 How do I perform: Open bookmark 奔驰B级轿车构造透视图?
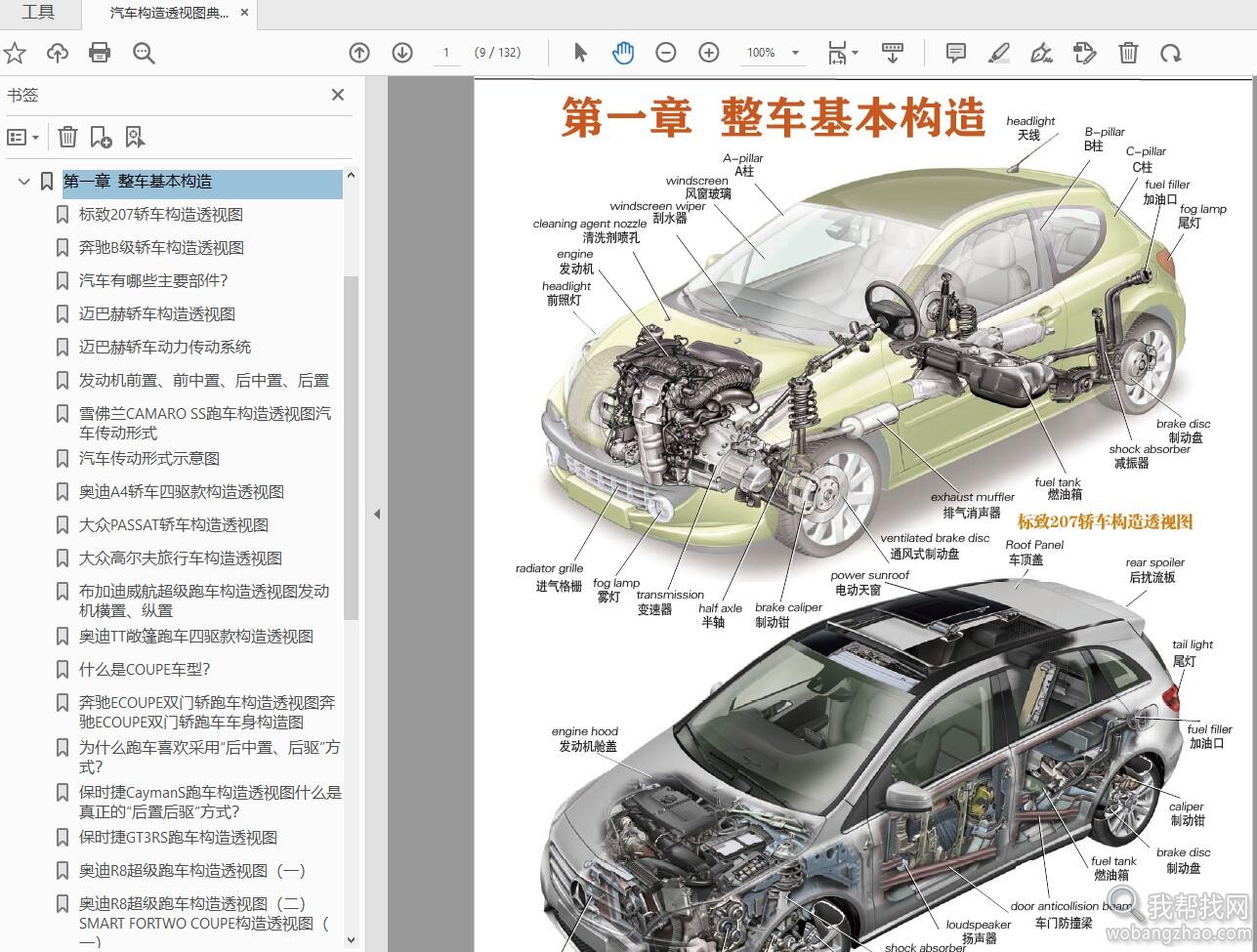161,247
